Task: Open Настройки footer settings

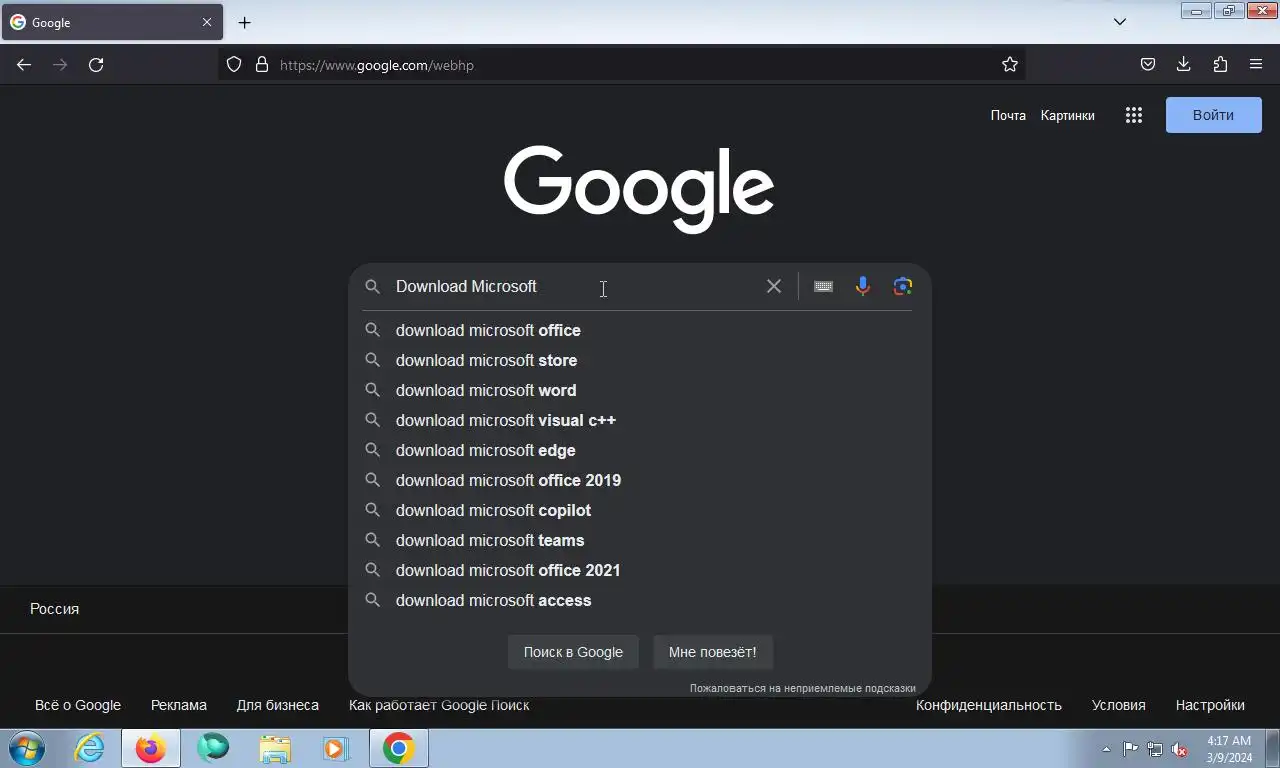Action: (x=1210, y=705)
